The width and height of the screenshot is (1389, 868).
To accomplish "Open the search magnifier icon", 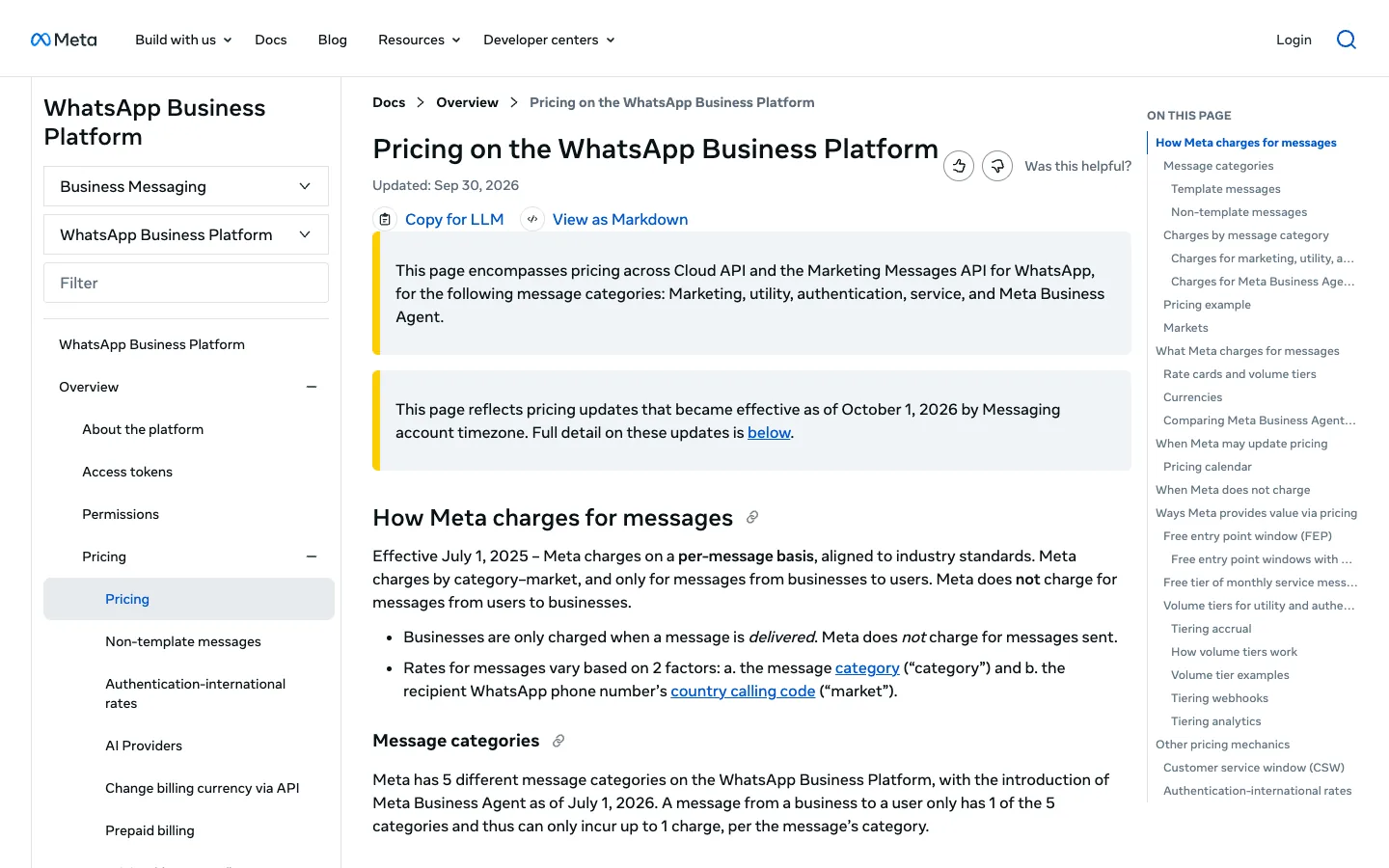I will 1347,40.
